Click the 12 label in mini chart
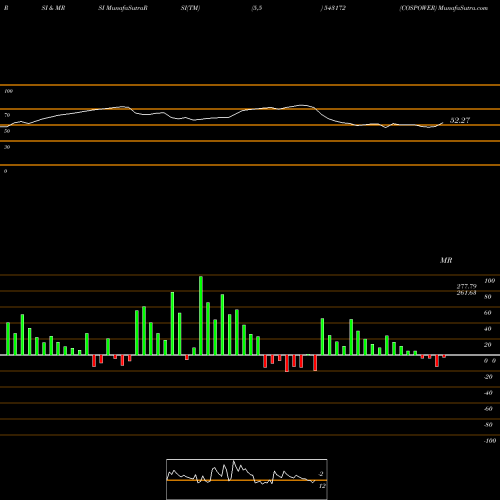 (322, 486)
